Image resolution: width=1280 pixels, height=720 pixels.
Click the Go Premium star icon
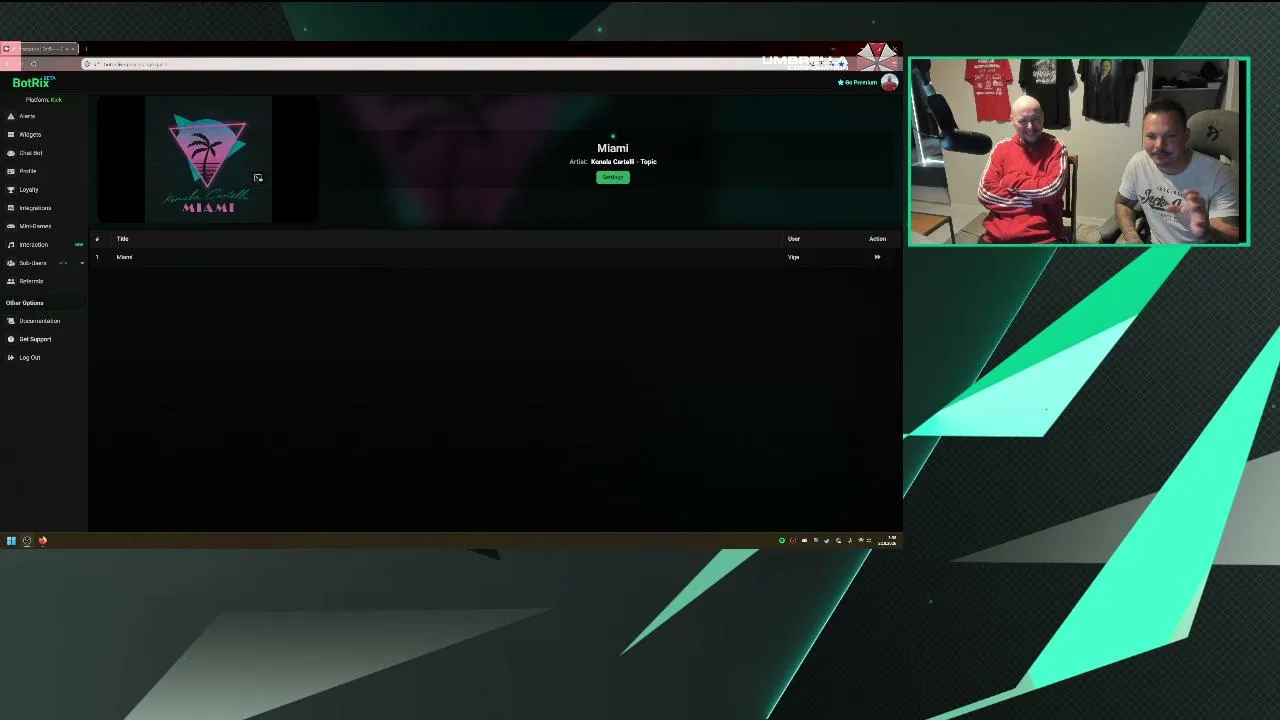click(840, 82)
